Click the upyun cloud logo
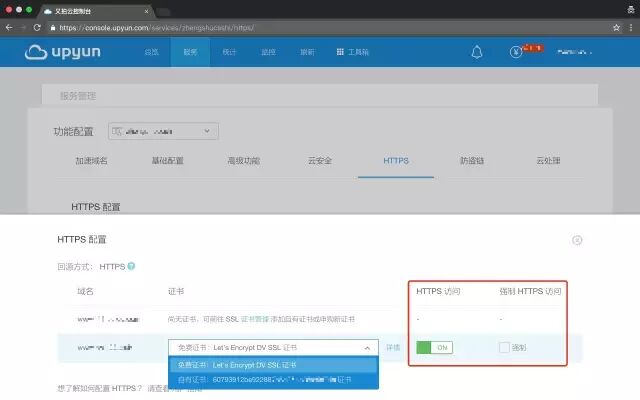The height and width of the screenshot is (400, 640). click(62, 52)
